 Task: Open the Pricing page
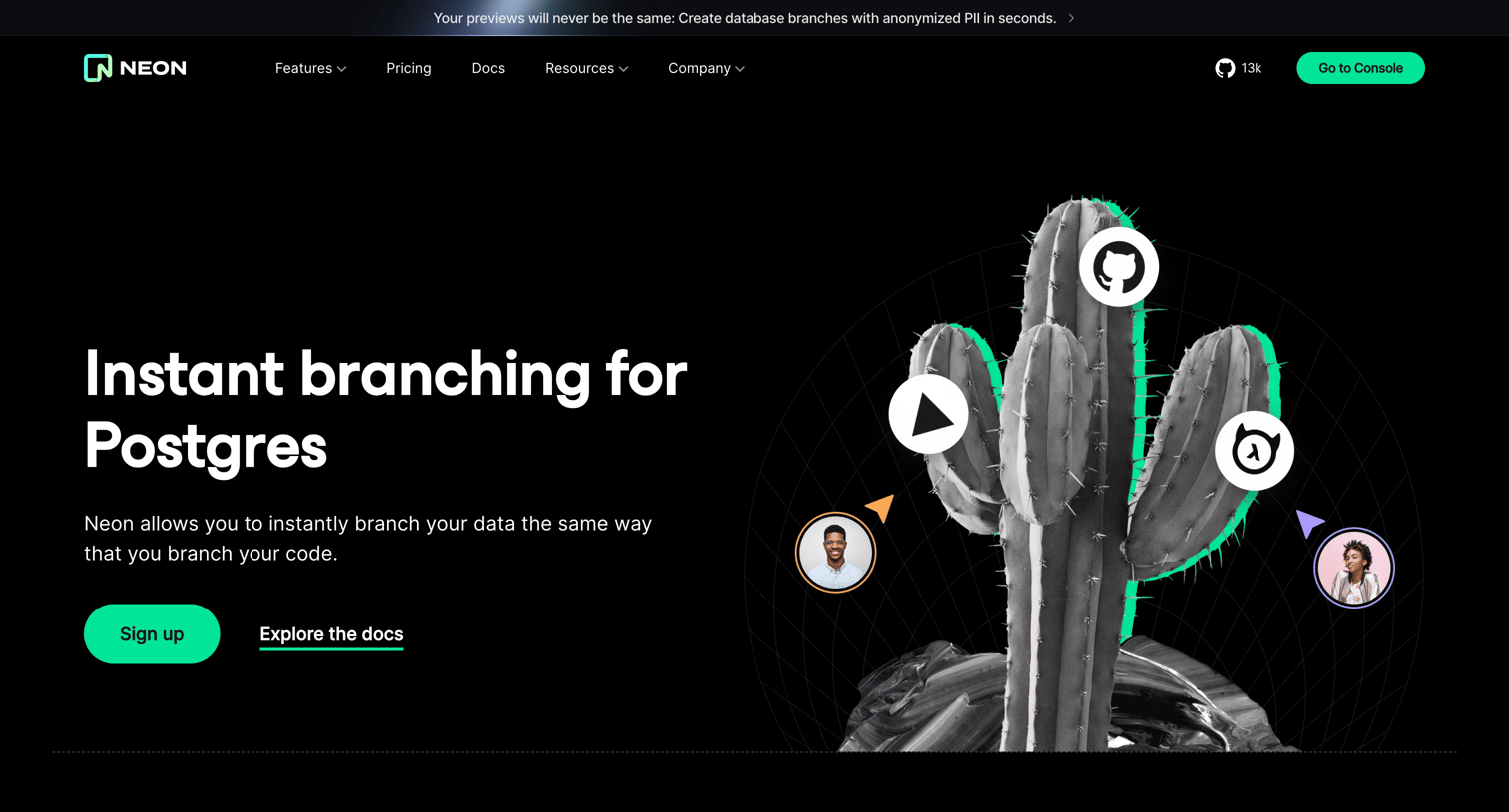coord(409,68)
